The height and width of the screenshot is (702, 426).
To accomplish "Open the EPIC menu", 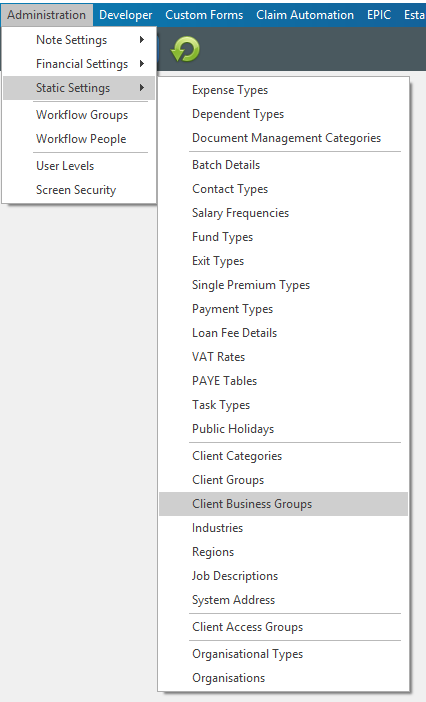I will 379,15.
